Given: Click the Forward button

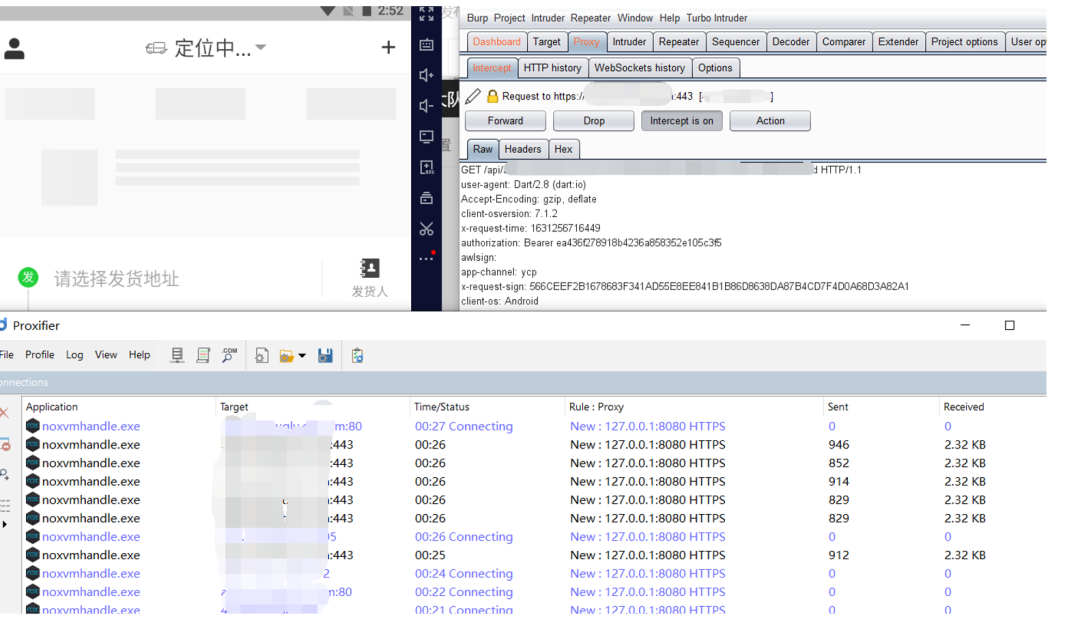Looking at the screenshot, I should [x=506, y=121].
